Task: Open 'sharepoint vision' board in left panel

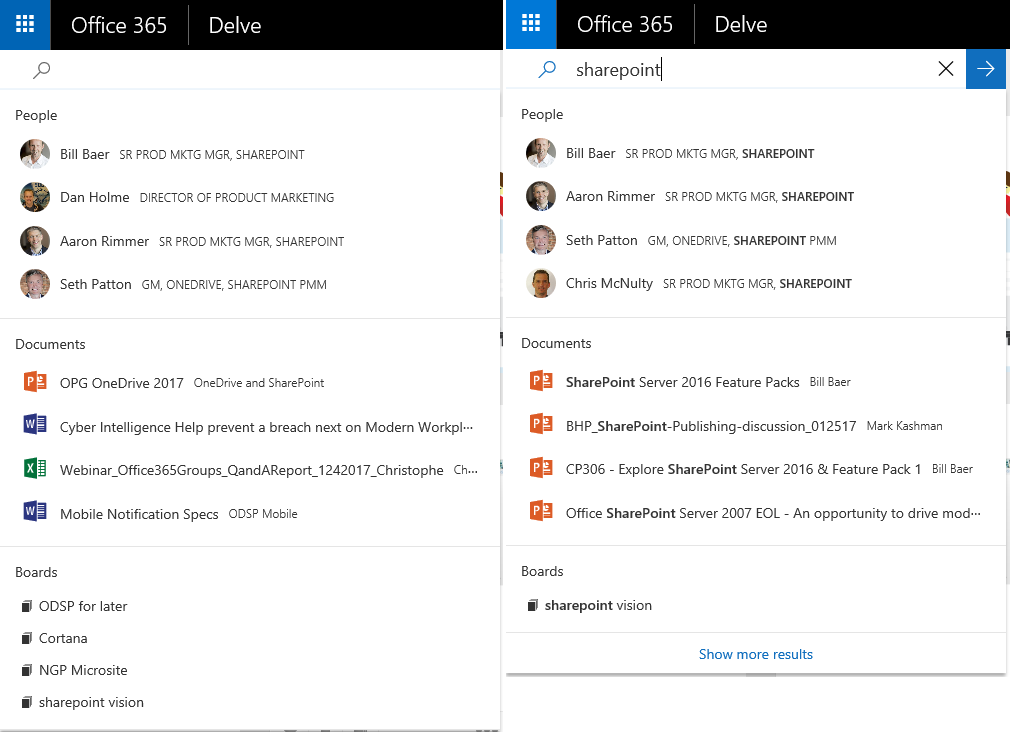Action: 91,702
